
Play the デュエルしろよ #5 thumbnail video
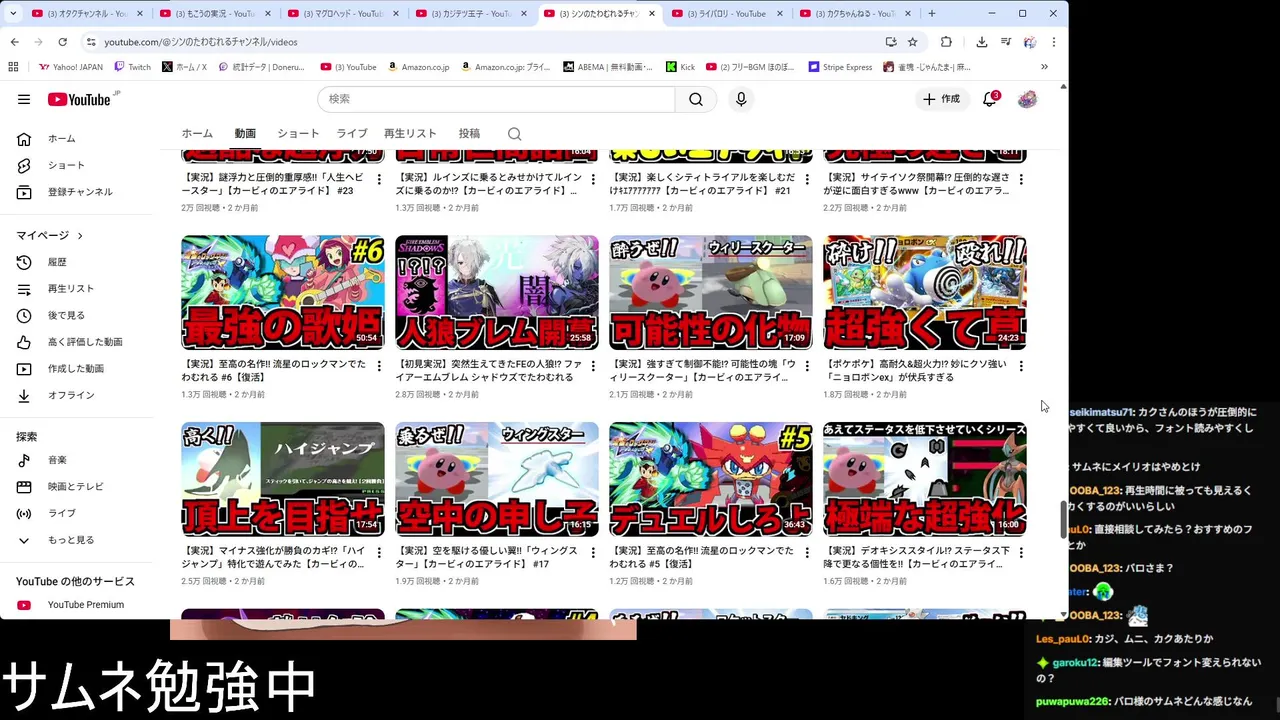(711, 479)
